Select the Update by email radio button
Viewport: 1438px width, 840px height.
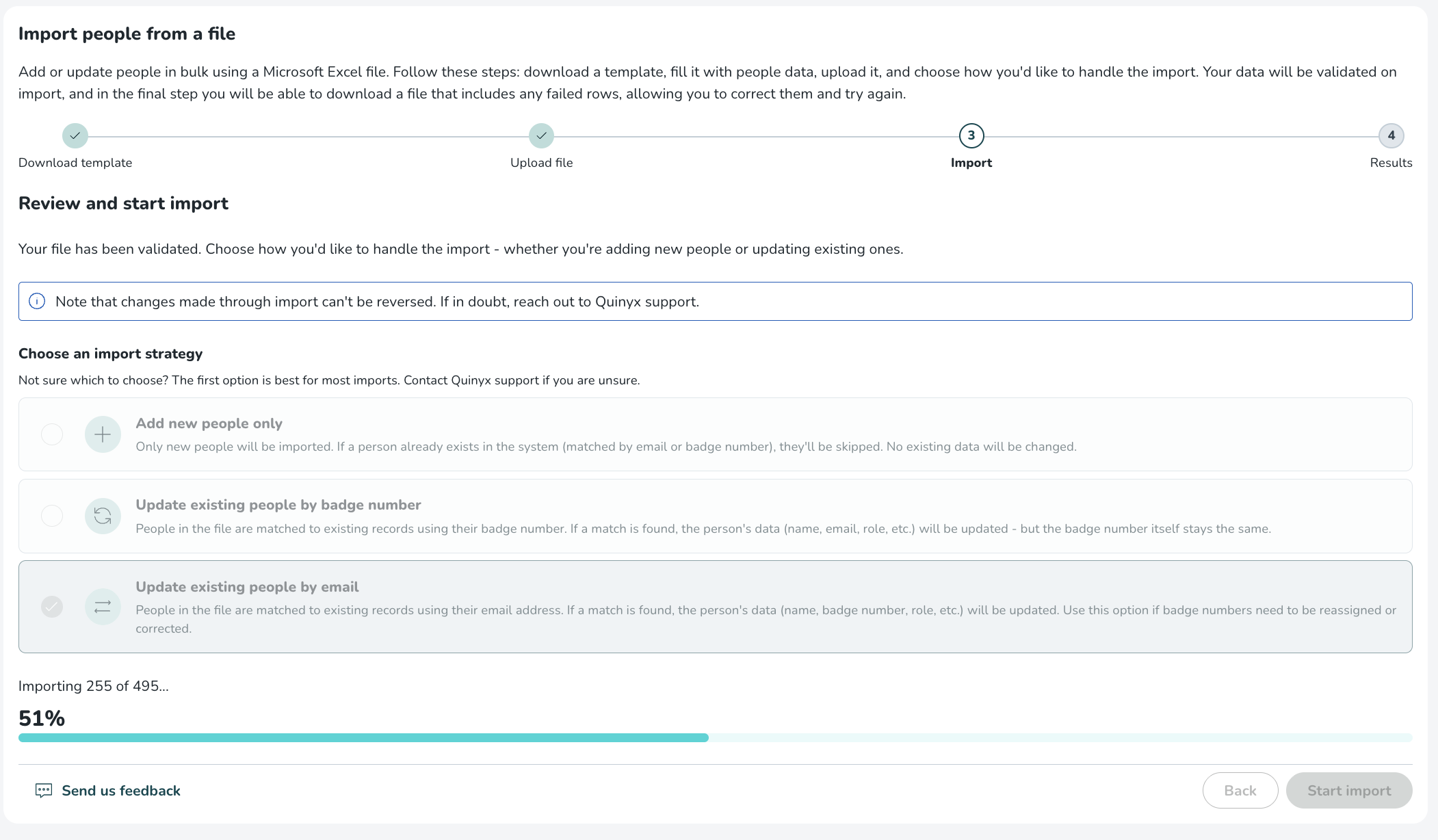[x=52, y=607]
